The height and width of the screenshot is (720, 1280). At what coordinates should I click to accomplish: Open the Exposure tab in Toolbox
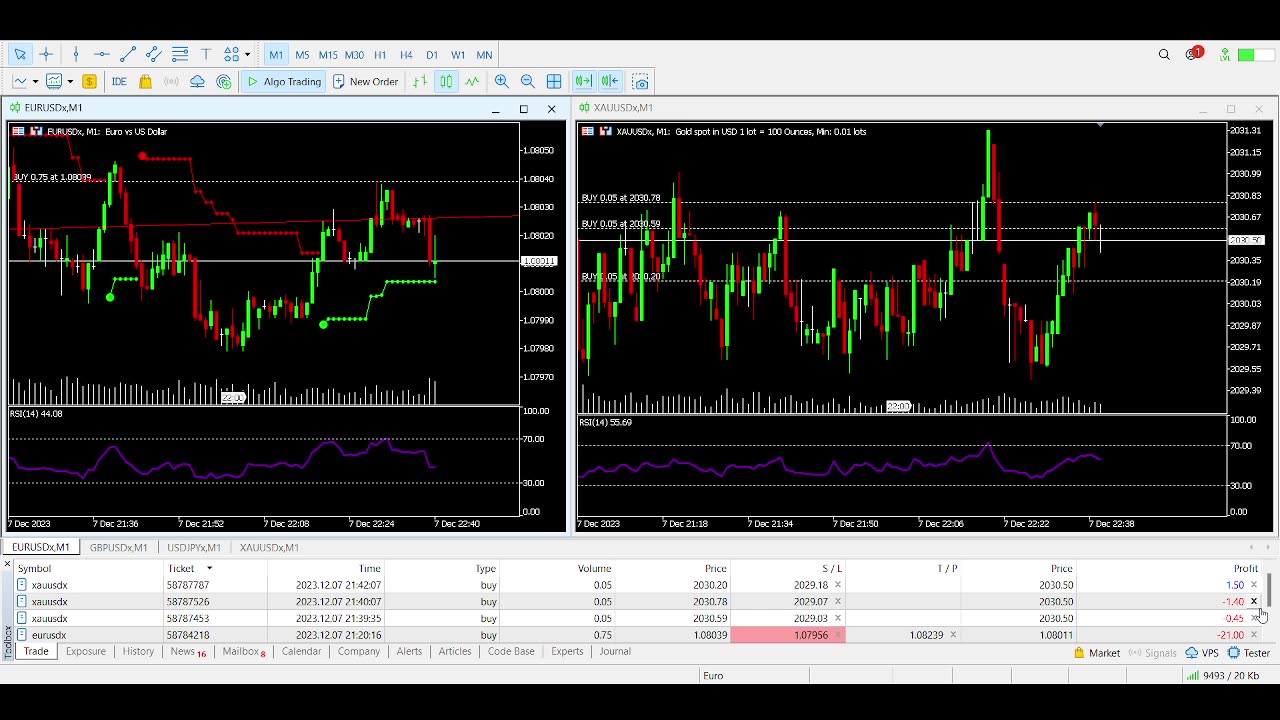click(86, 651)
